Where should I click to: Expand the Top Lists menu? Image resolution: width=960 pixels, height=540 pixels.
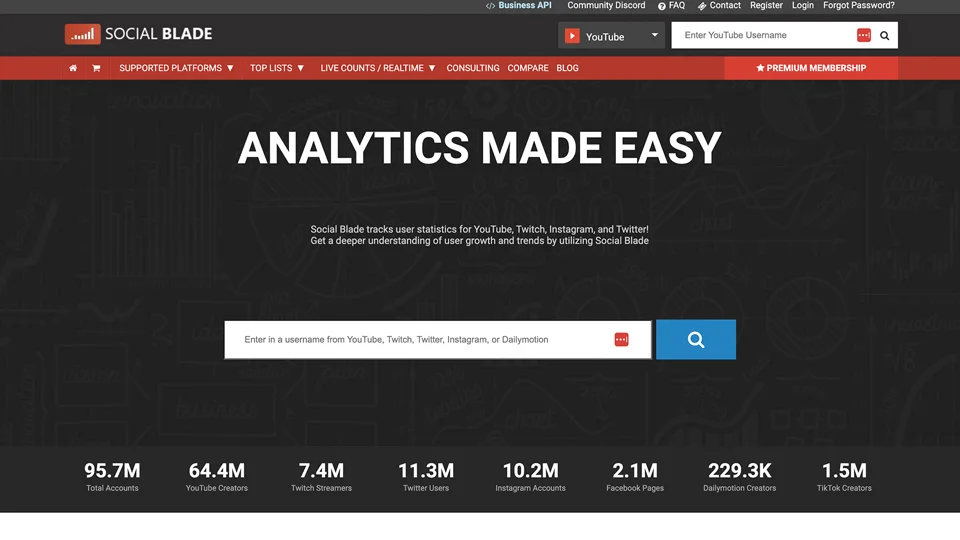point(277,68)
